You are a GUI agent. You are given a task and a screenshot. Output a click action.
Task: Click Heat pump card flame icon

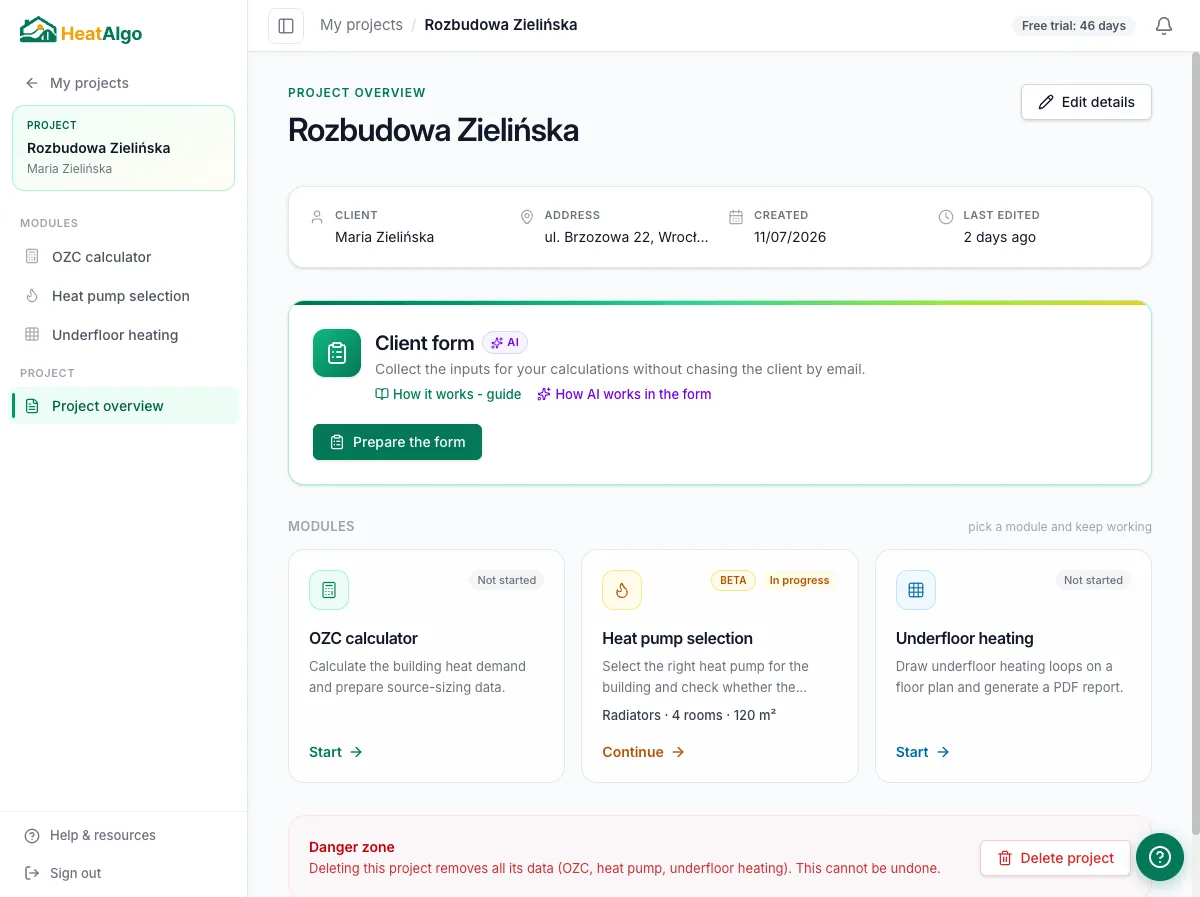pos(622,590)
